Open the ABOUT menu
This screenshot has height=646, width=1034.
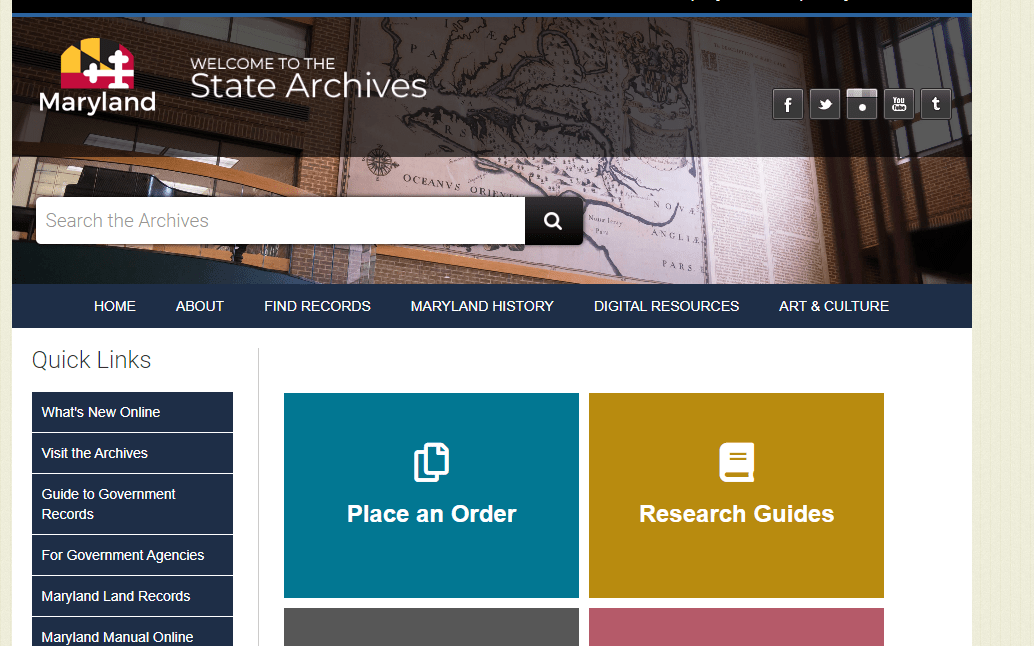[200, 306]
